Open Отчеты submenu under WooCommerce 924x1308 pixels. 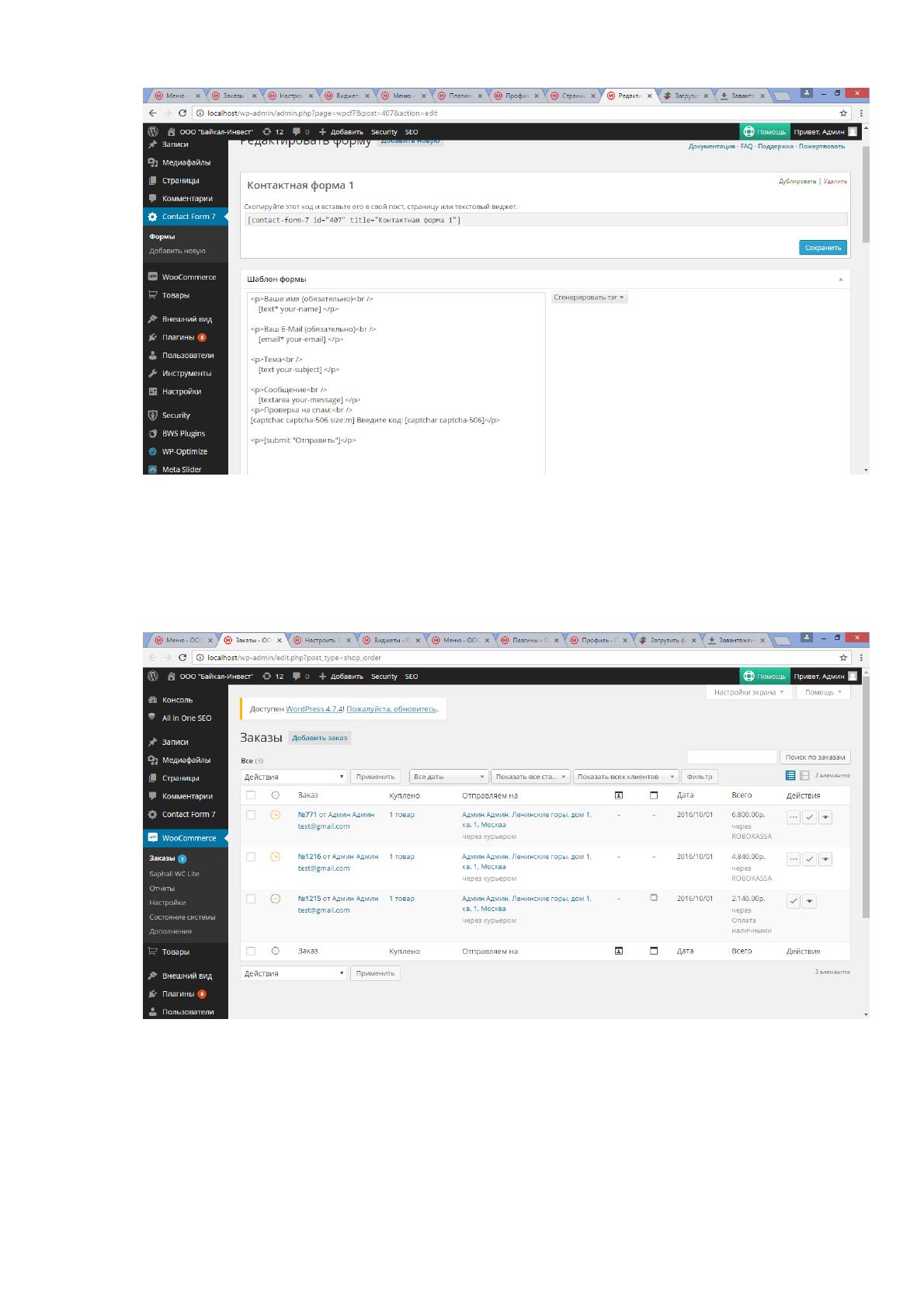[162, 888]
